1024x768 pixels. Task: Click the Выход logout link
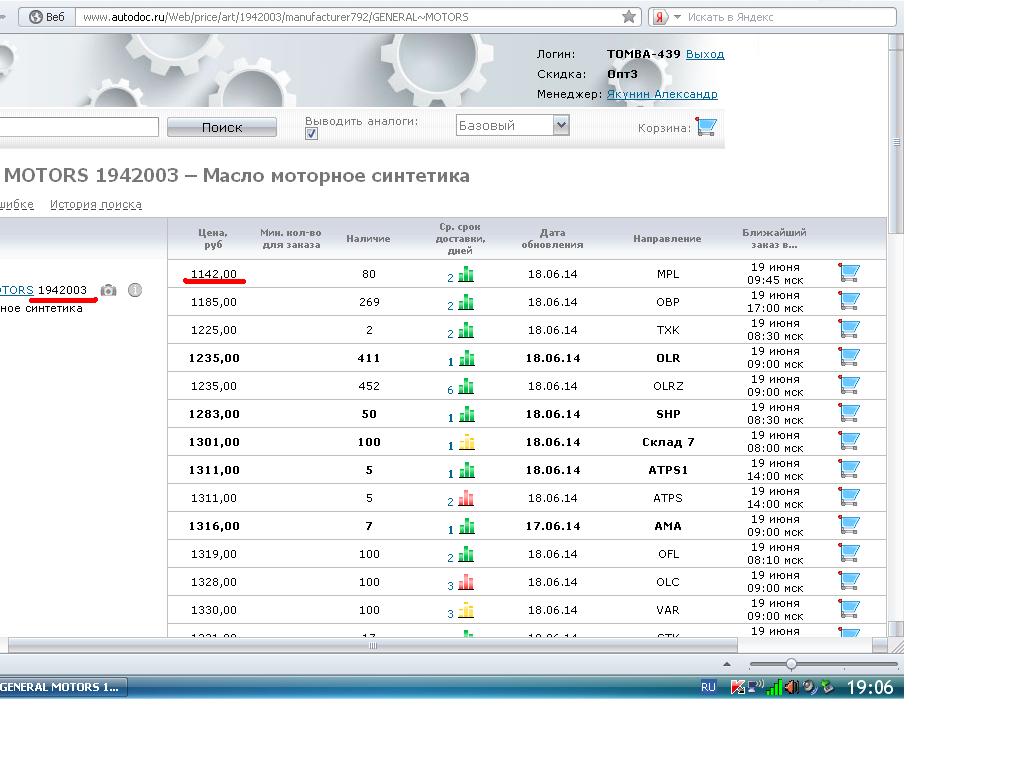[x=705, y=54]
